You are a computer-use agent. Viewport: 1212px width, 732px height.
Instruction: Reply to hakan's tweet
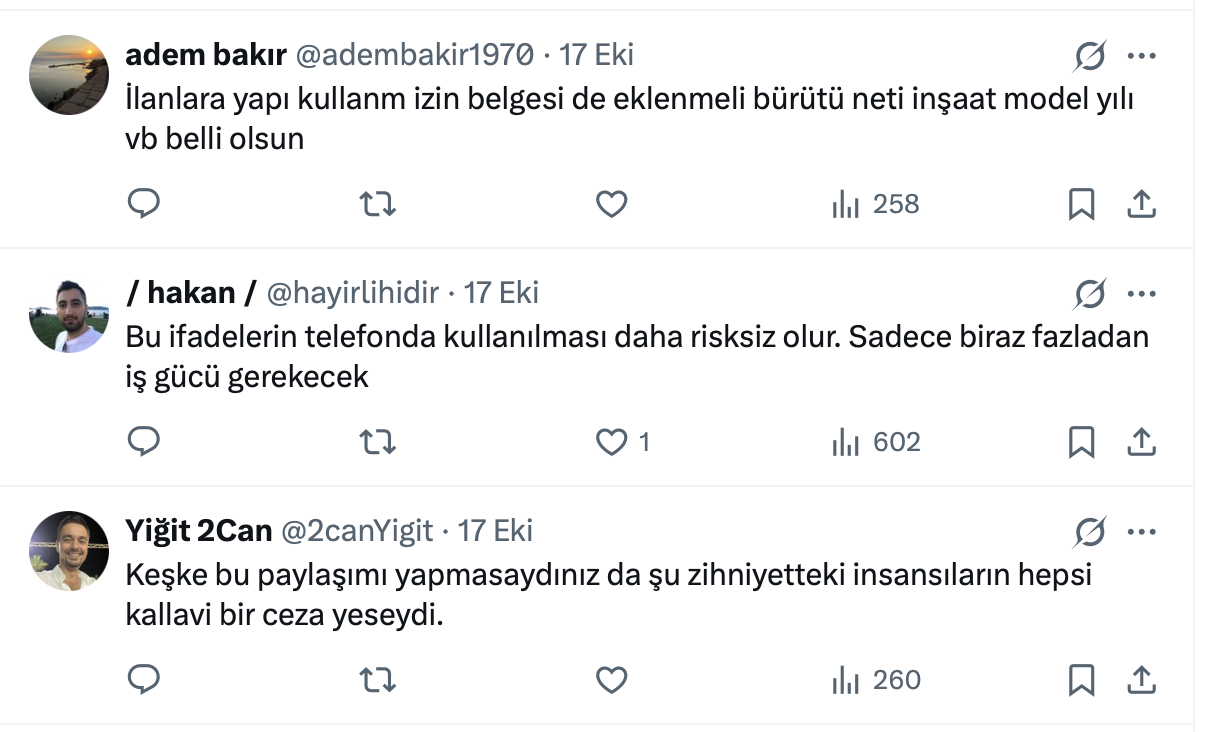click(144, 442)
